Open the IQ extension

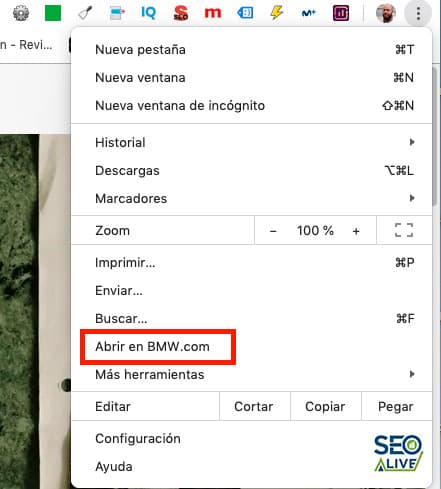(148, 13)
